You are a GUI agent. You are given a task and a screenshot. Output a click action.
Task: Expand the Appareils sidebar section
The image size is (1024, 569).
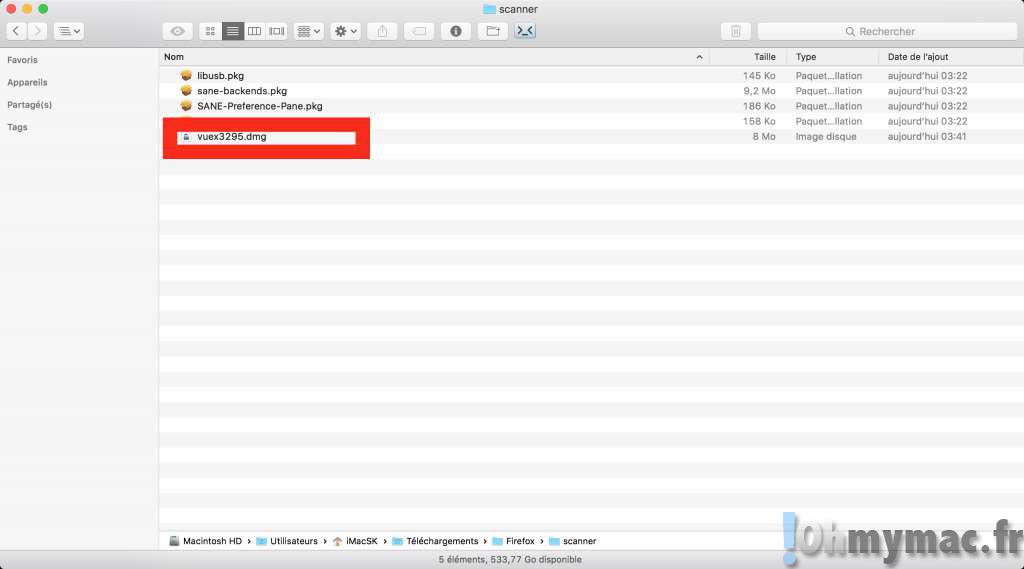27,82
